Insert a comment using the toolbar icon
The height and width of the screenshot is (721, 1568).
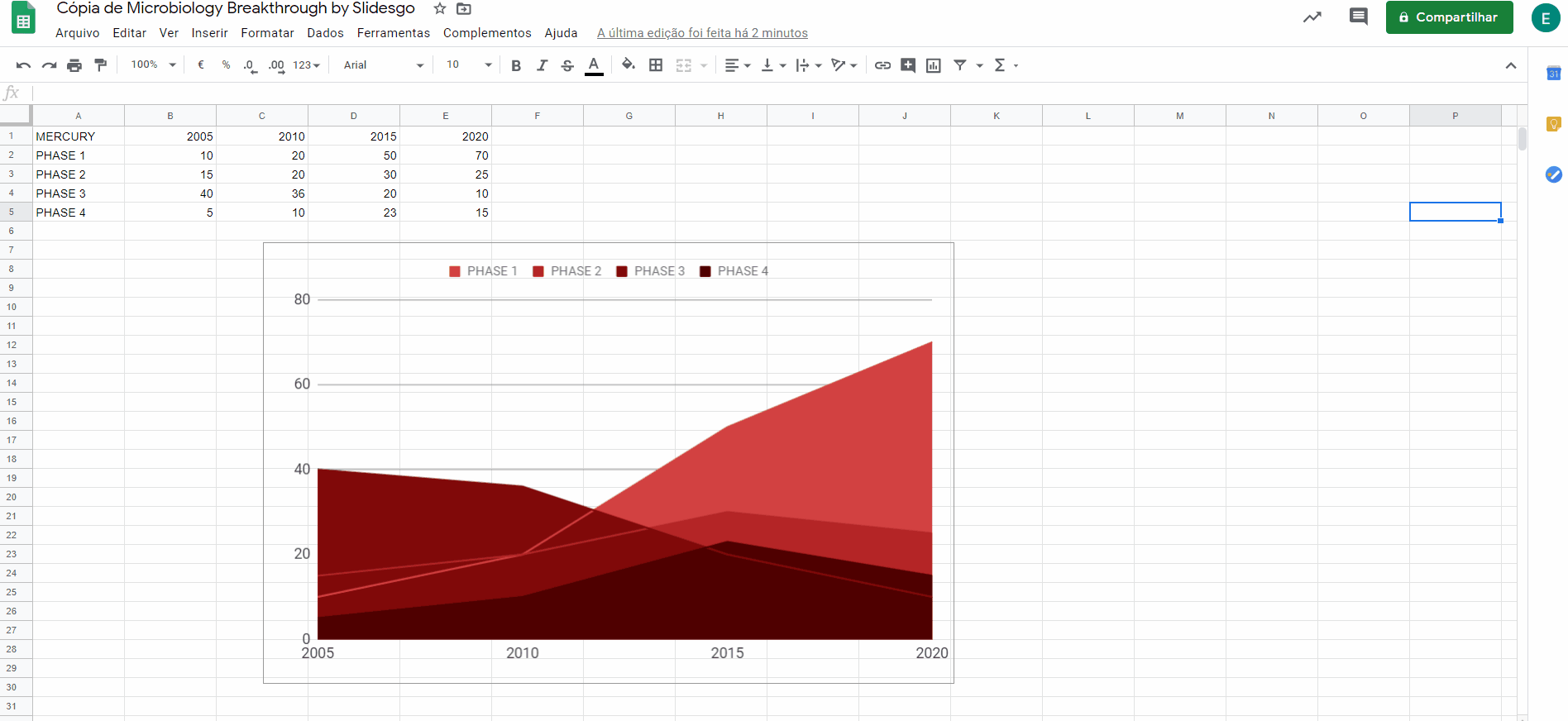click(908, 65)
